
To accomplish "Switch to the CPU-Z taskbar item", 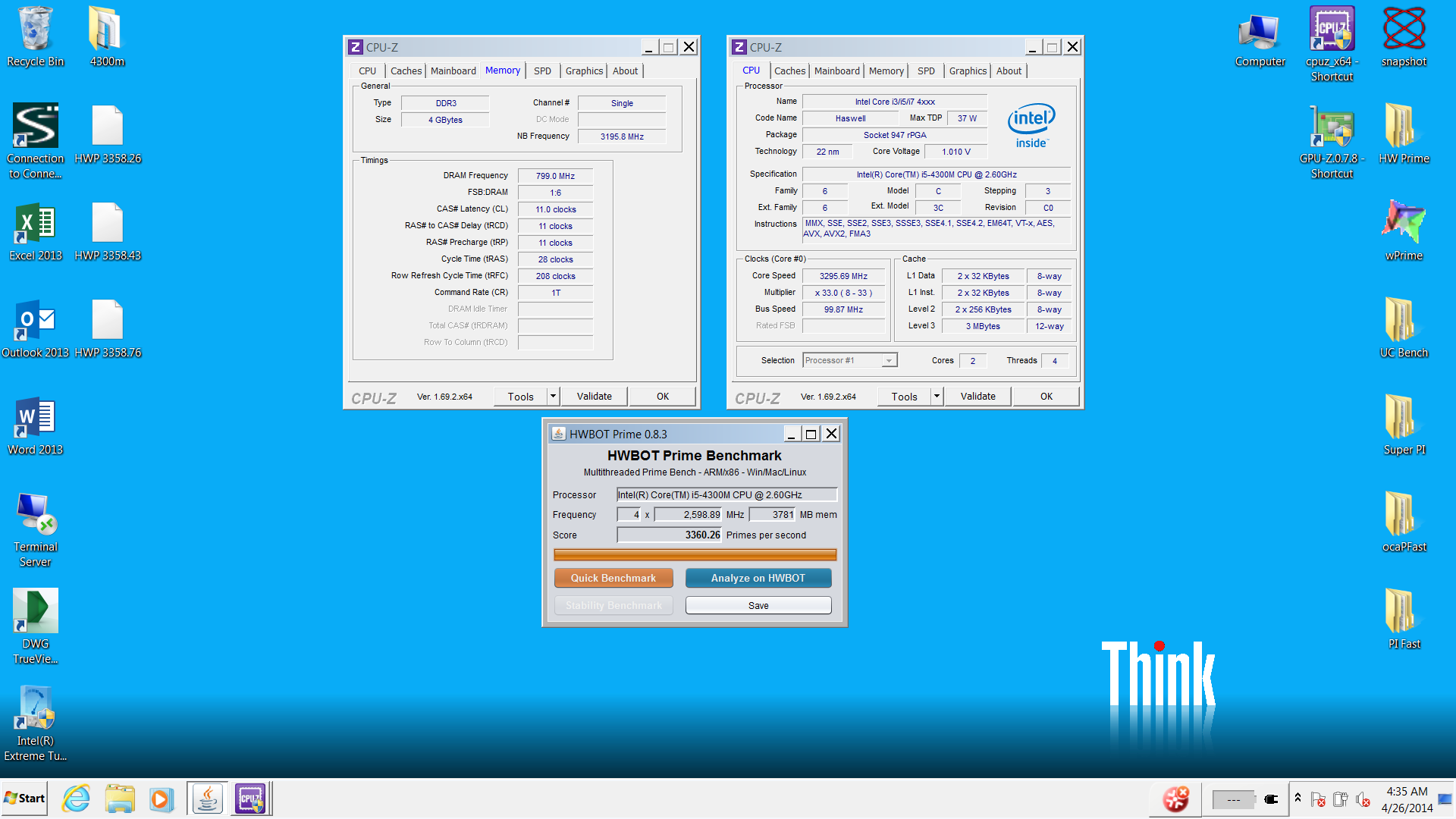I will (x=251, y=799).
